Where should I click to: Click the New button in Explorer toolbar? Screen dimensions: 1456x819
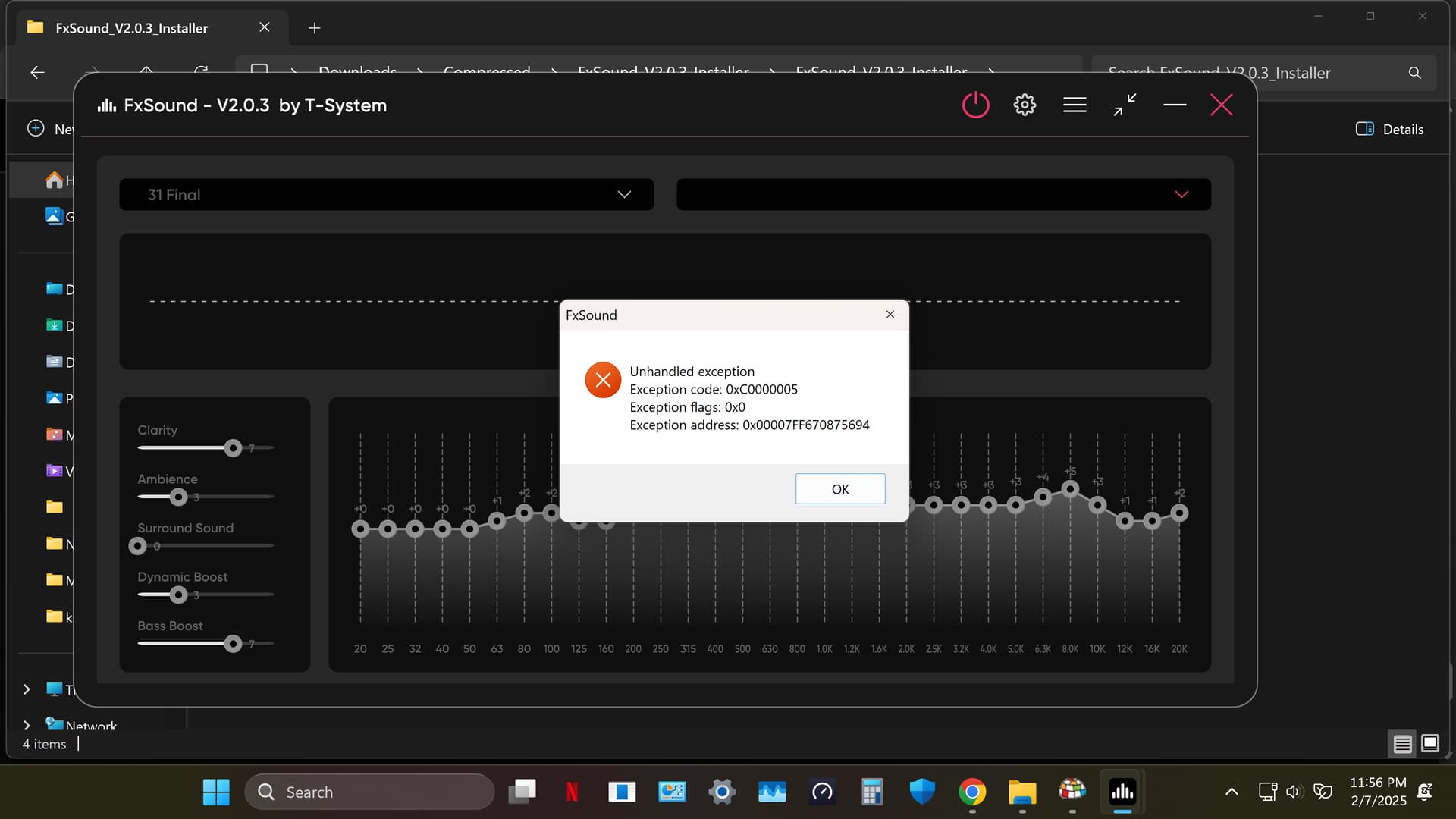click(x=50, y=129)
